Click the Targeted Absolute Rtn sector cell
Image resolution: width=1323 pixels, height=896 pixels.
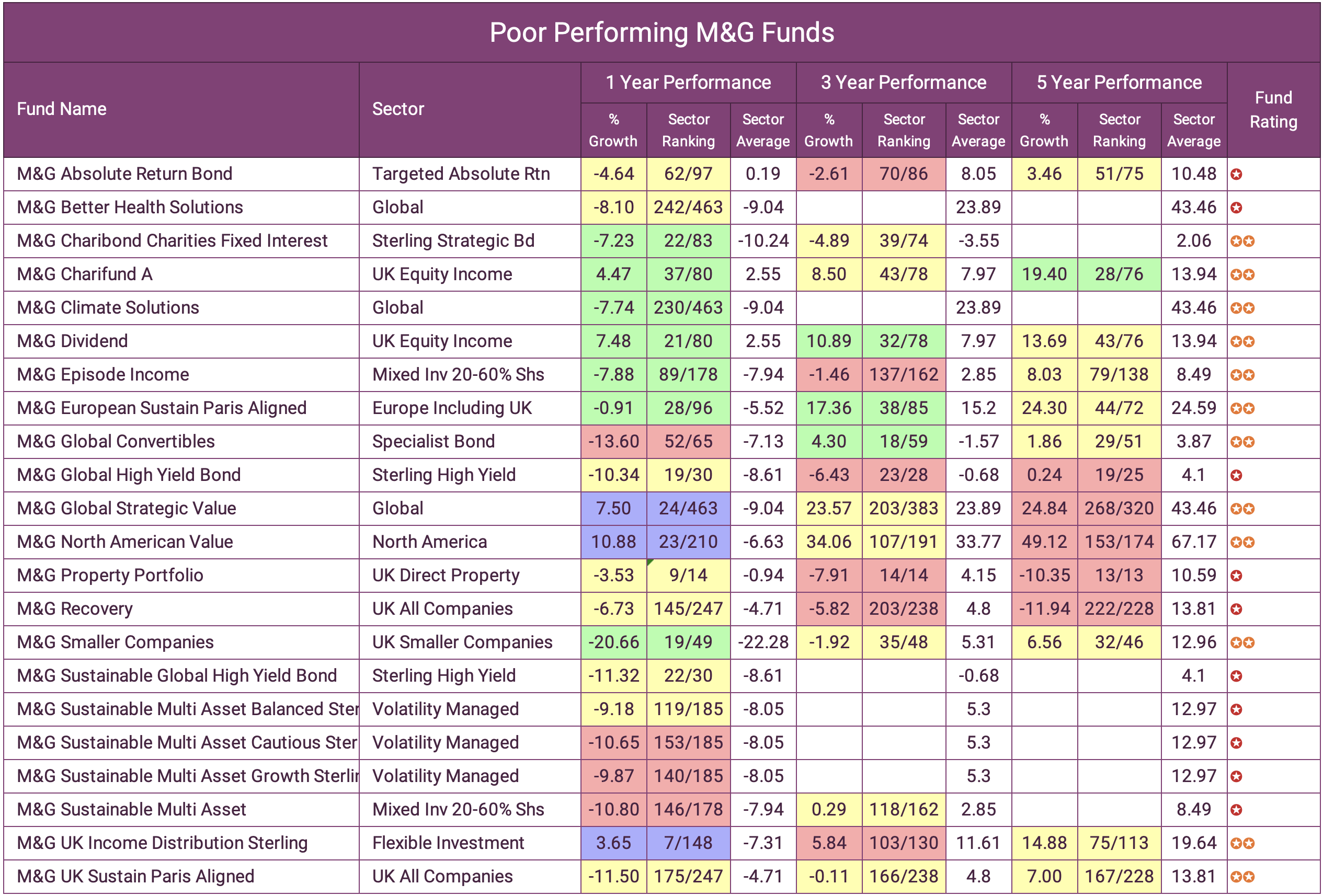tap(461, 174)
